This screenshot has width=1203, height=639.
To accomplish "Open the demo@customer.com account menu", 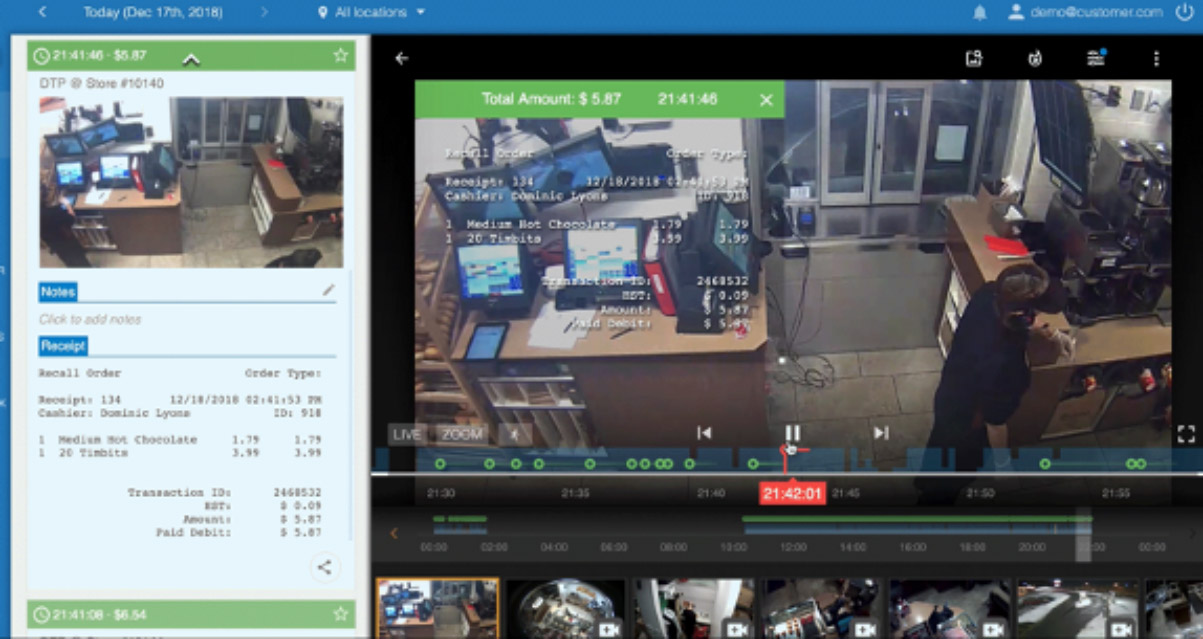I will coord(1085,12).
